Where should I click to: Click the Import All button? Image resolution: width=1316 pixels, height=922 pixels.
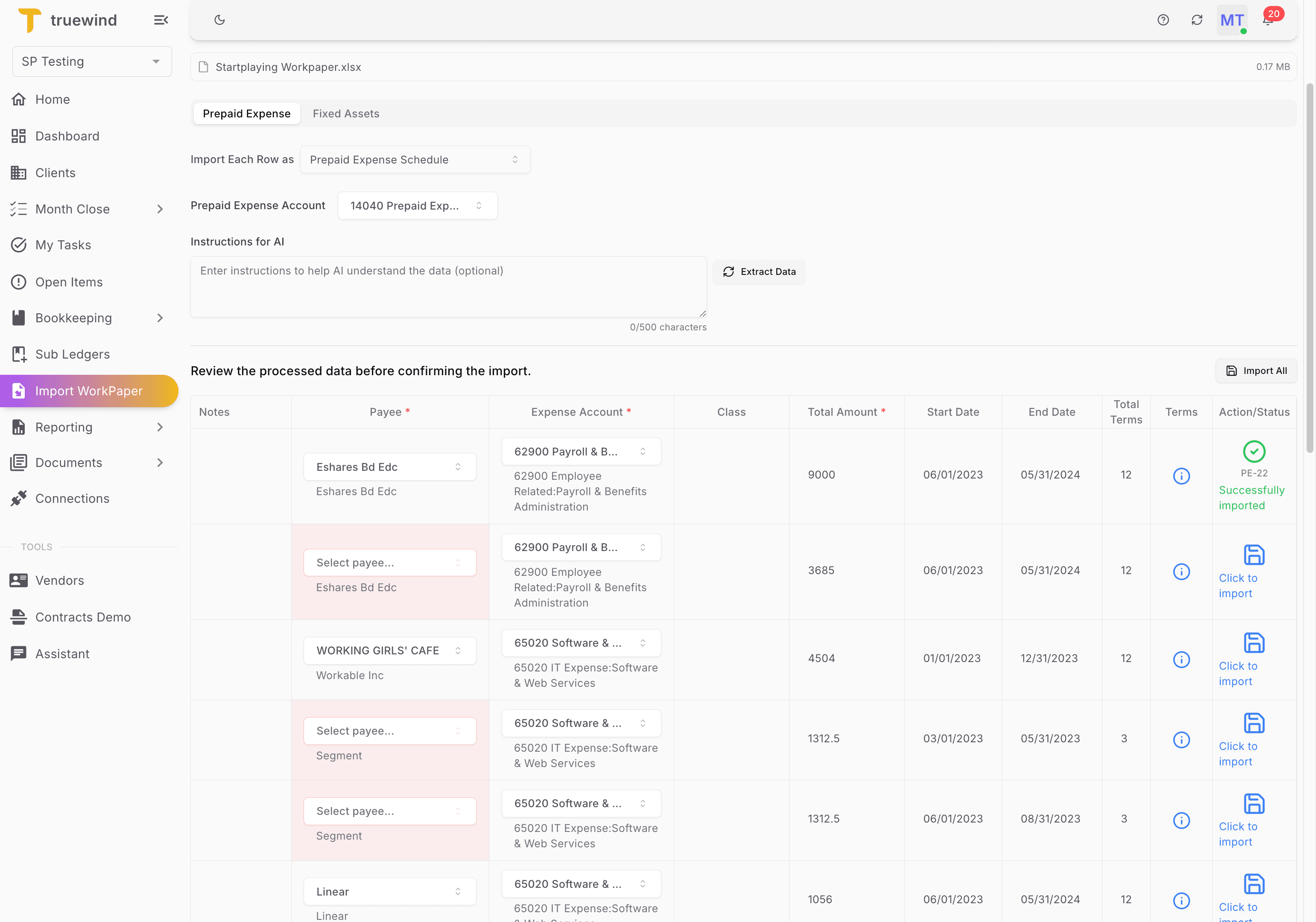coord(1256,371)
